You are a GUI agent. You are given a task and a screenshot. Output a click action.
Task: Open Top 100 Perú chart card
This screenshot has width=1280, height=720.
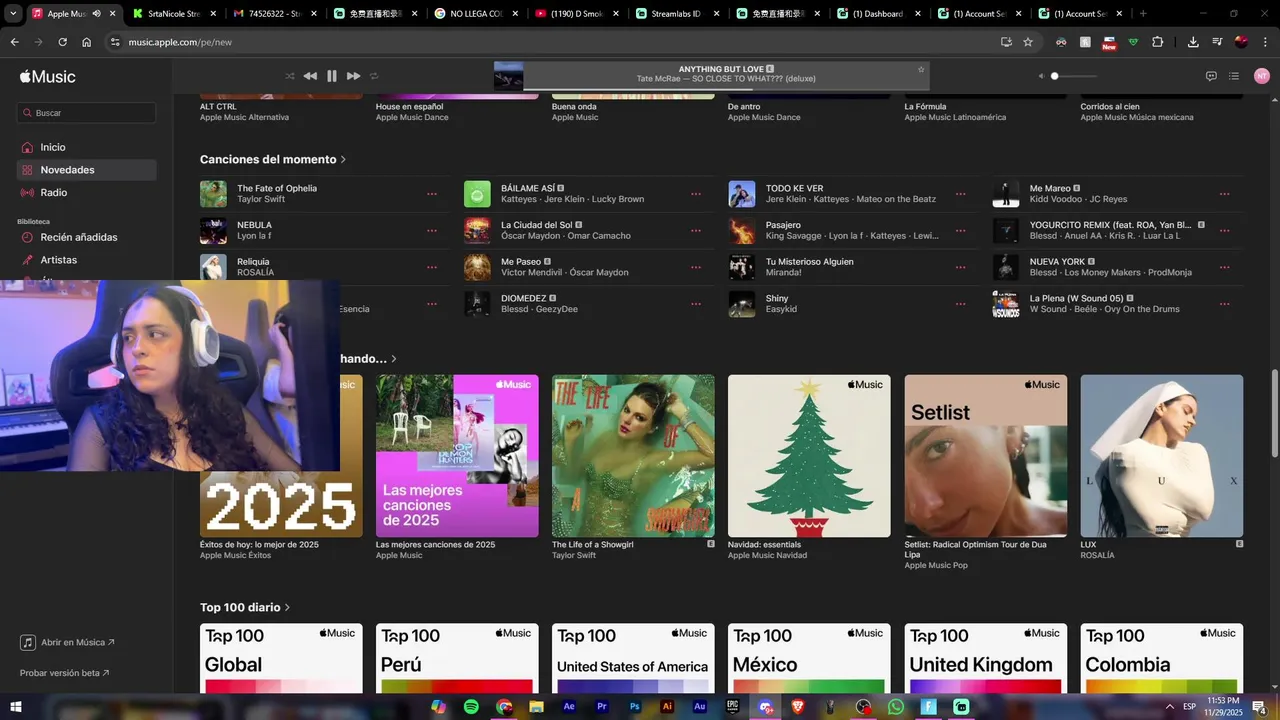tap(457, 659)
